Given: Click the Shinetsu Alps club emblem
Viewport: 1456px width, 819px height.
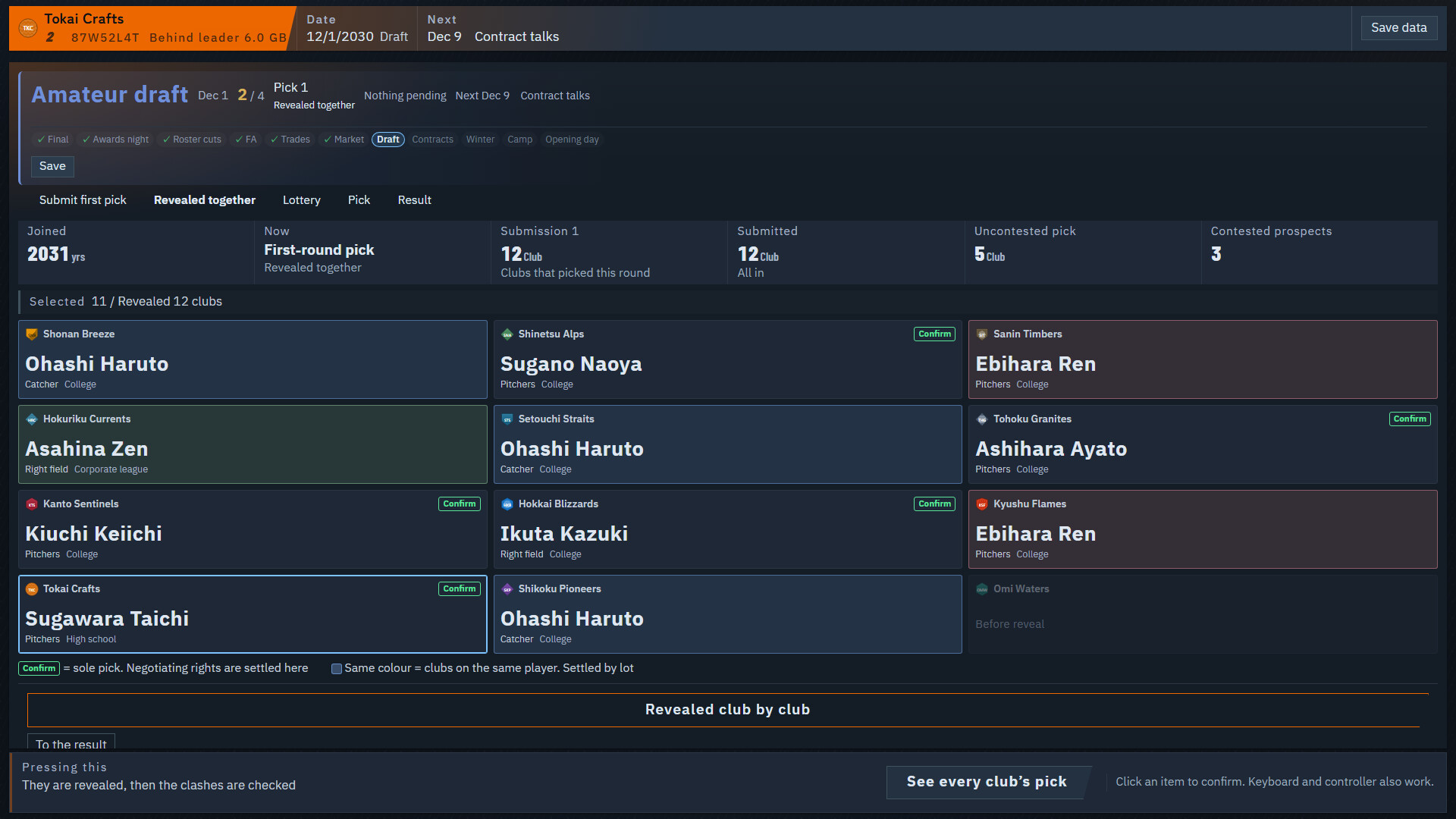Looking at the screenshot, I should tap(507, 334).
